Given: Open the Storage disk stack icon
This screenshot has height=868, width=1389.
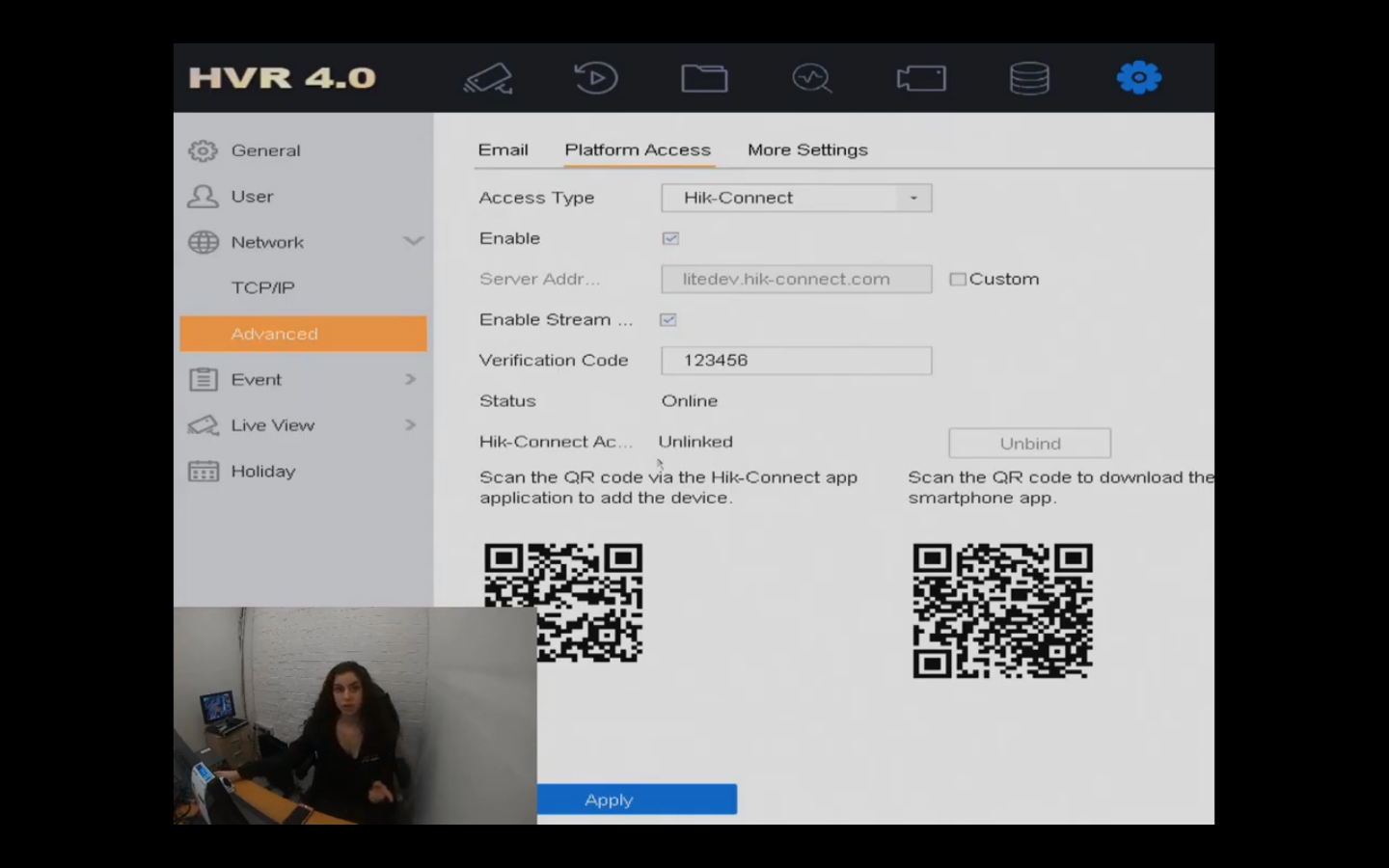Looking at the screenshot, I should pos(1029,78).
